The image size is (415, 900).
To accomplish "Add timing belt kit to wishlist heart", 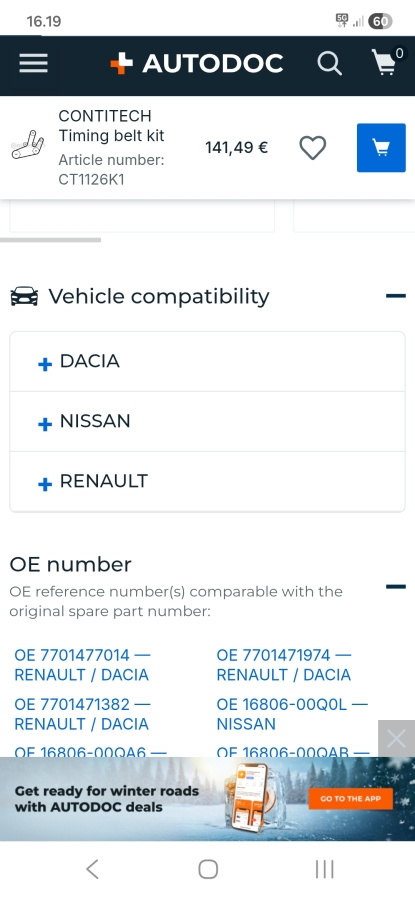I will tap(313, 148).
